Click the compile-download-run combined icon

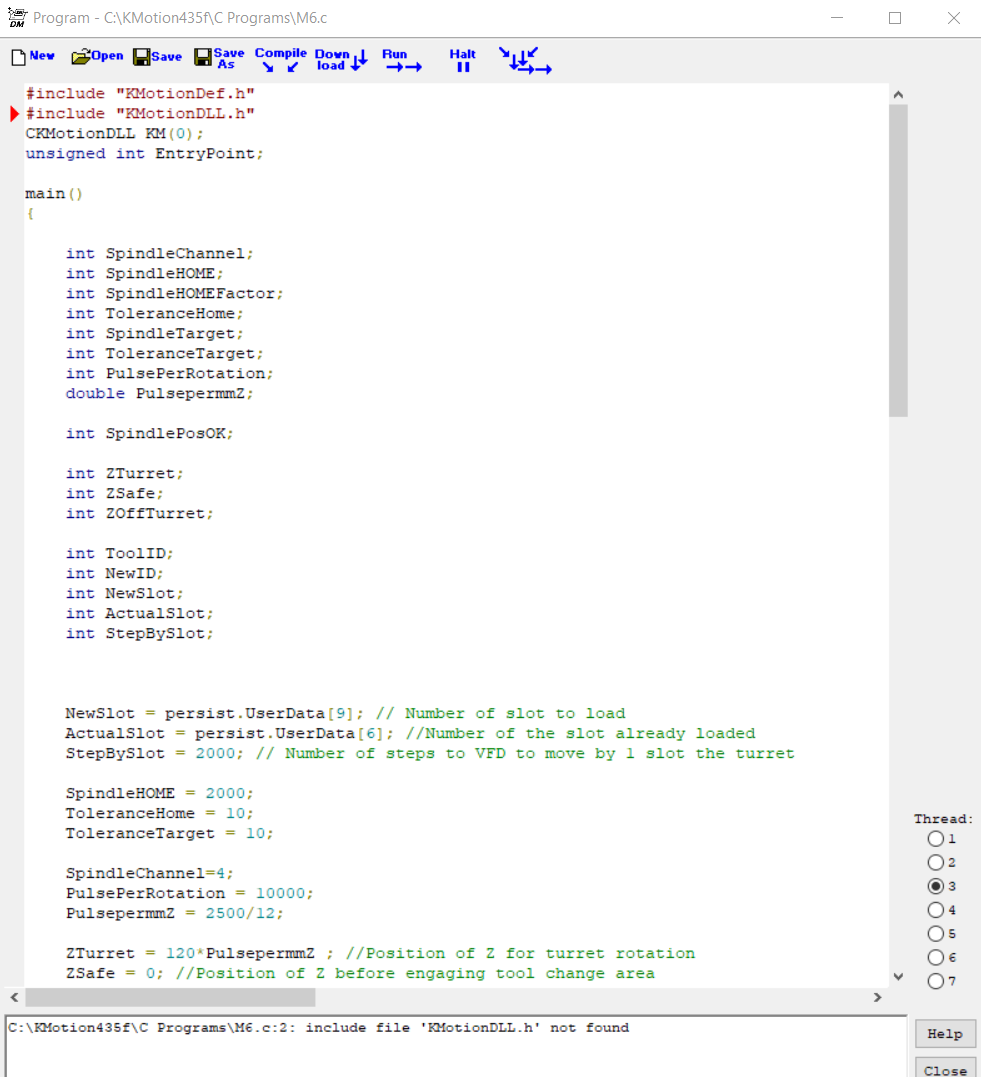[526, 61]
